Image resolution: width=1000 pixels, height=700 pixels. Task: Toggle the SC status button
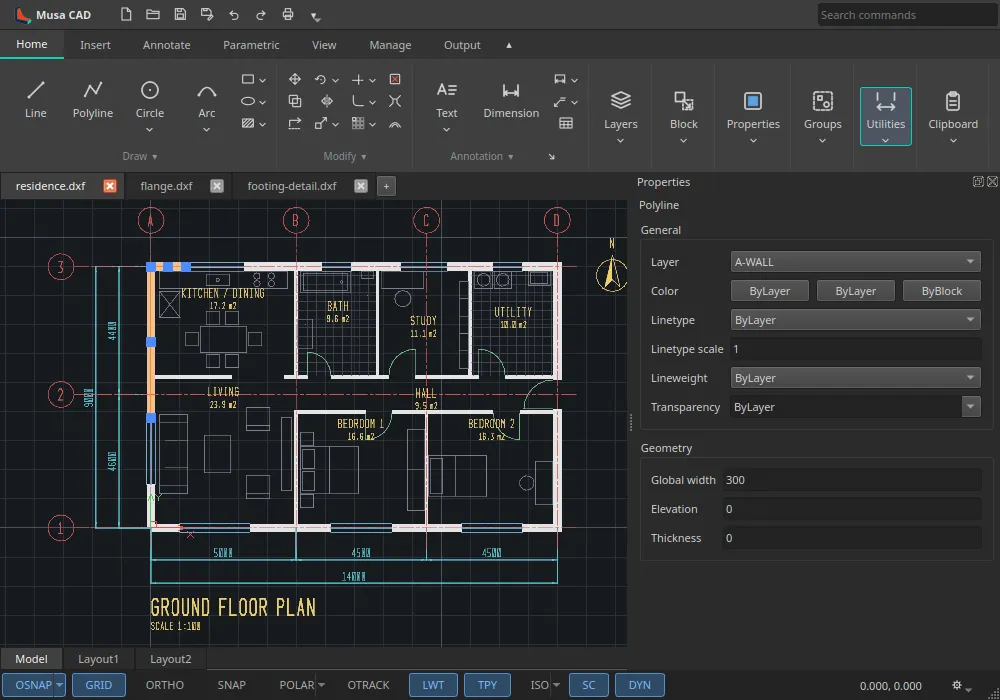tap(589, 685)
